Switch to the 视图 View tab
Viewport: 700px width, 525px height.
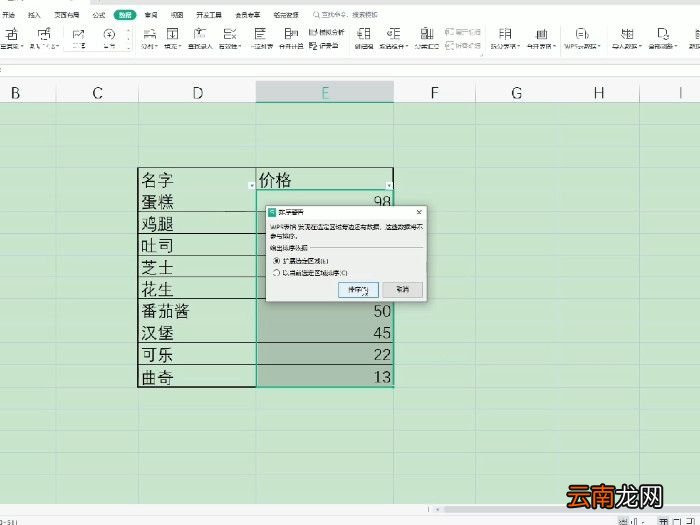[x=177, y=15]
